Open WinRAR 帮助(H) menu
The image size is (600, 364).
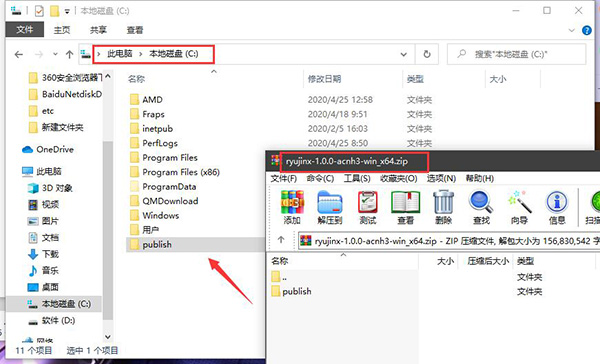pyautogui.click(x=479, y=178)
